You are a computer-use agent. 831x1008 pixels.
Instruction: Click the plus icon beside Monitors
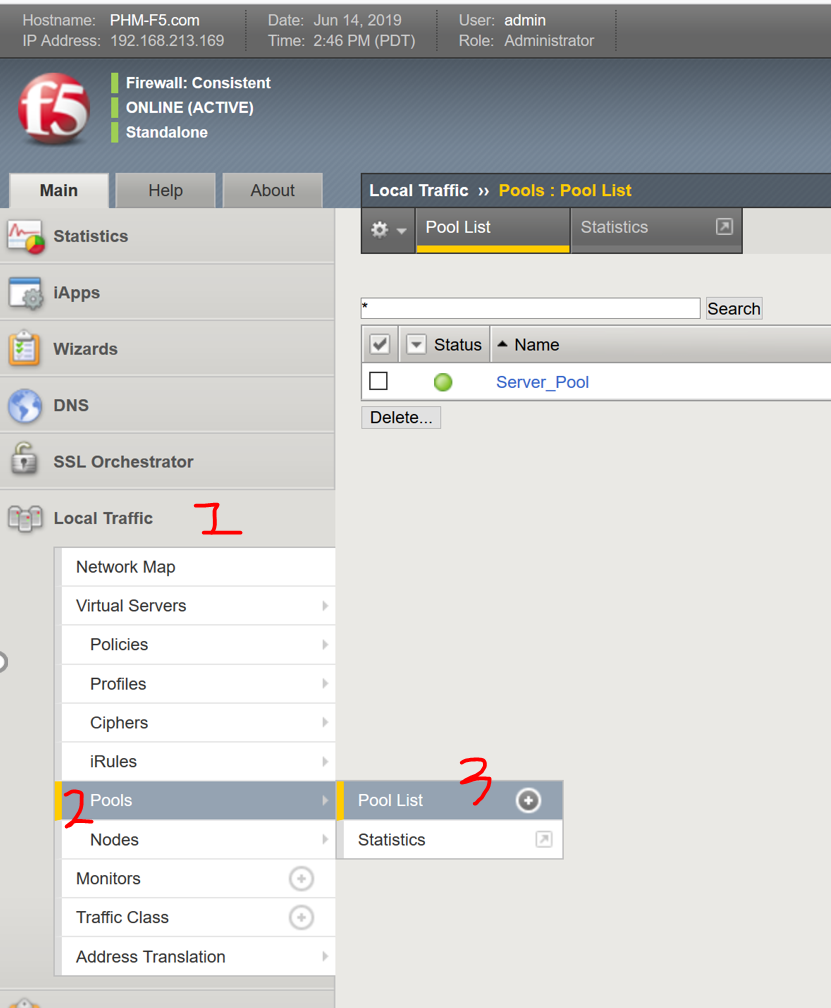point(301,879)
